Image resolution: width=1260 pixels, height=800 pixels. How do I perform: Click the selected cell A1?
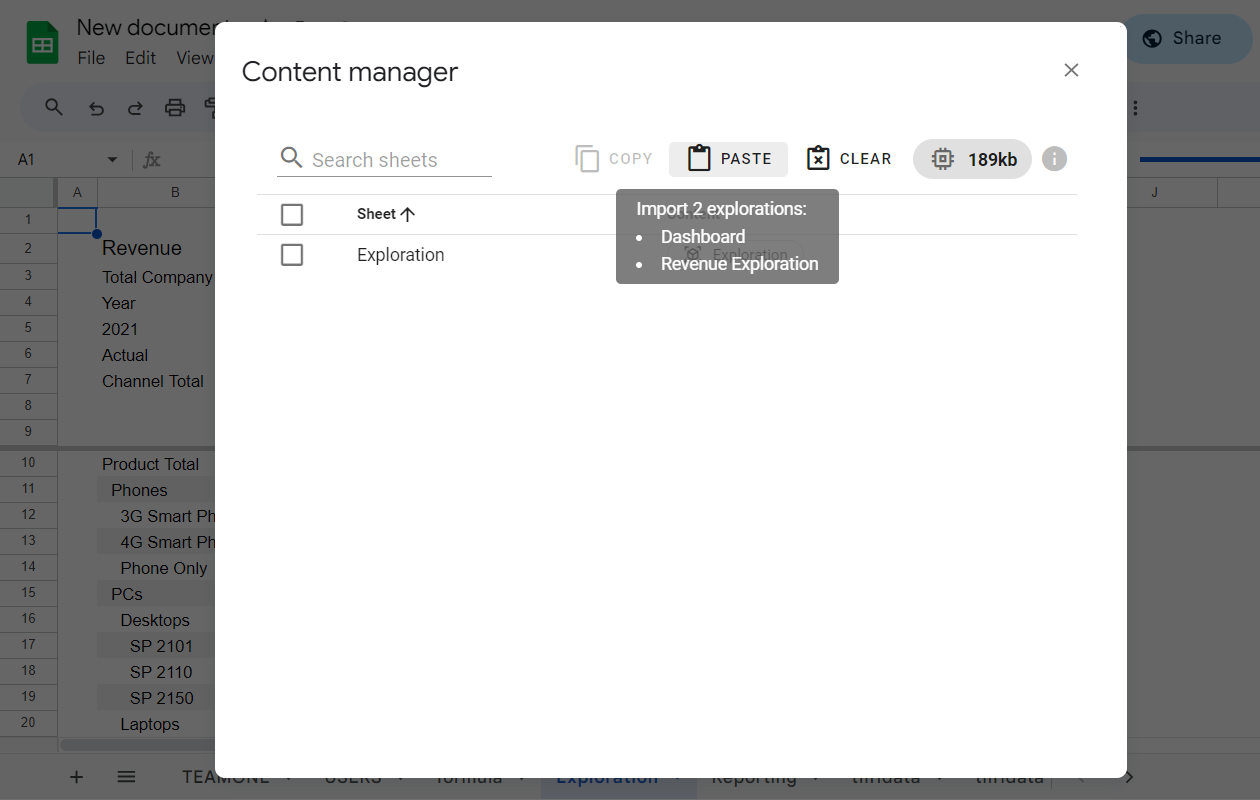(x=77, y=220)
